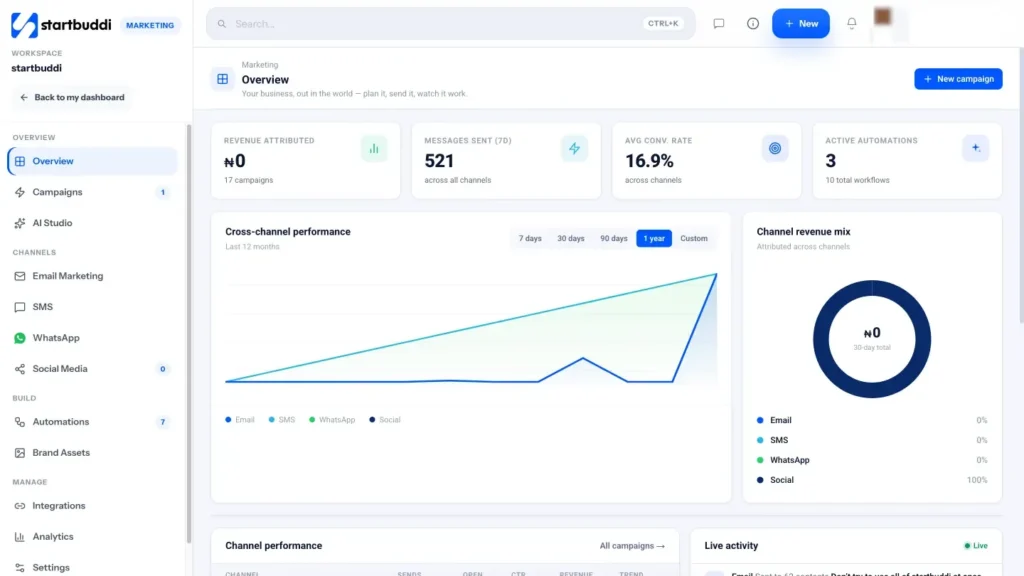Screen dimensions: 1024x576
Task: Click the Analytics chart icon
Action: (x=20, y=537)
